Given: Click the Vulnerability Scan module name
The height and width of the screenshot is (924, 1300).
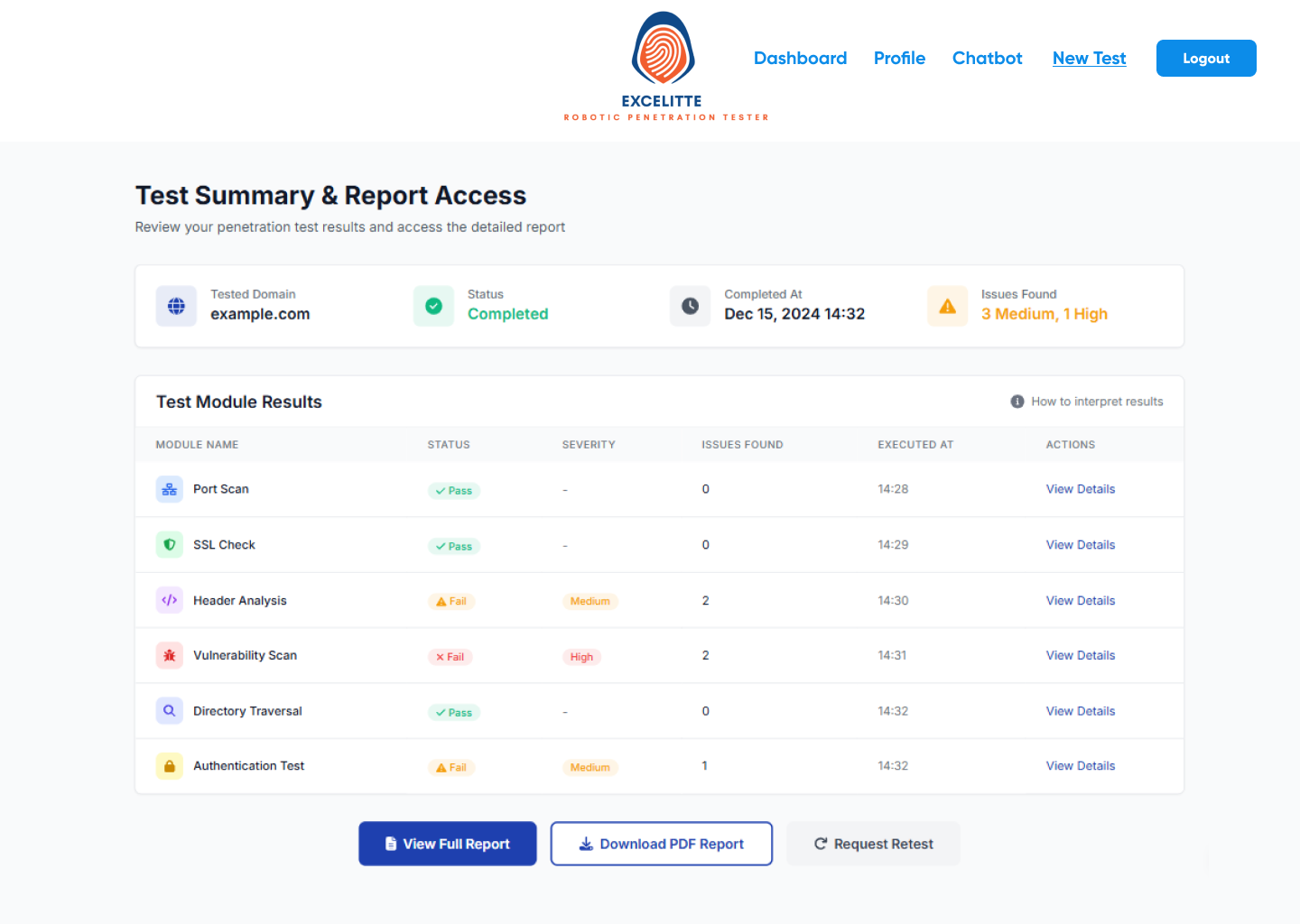Looking at the screenshot, I should click(245, 656).
